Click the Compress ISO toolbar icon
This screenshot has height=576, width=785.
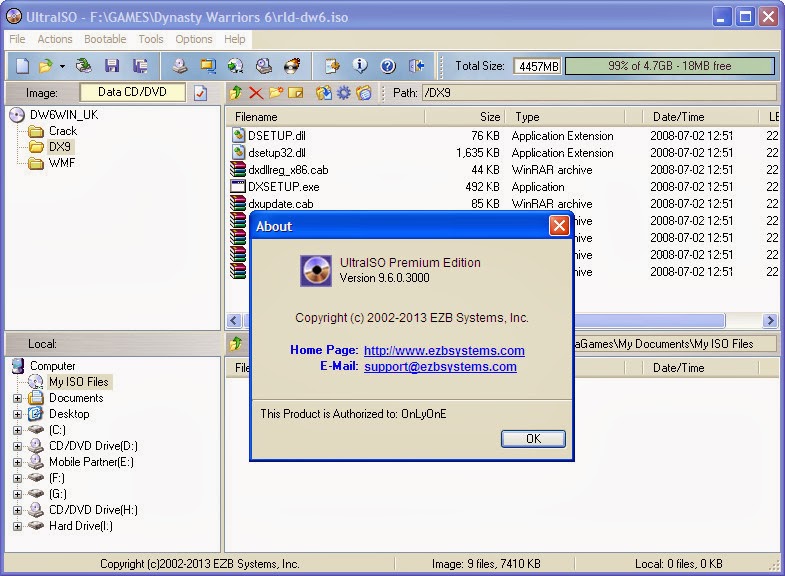tap(208, 66)
